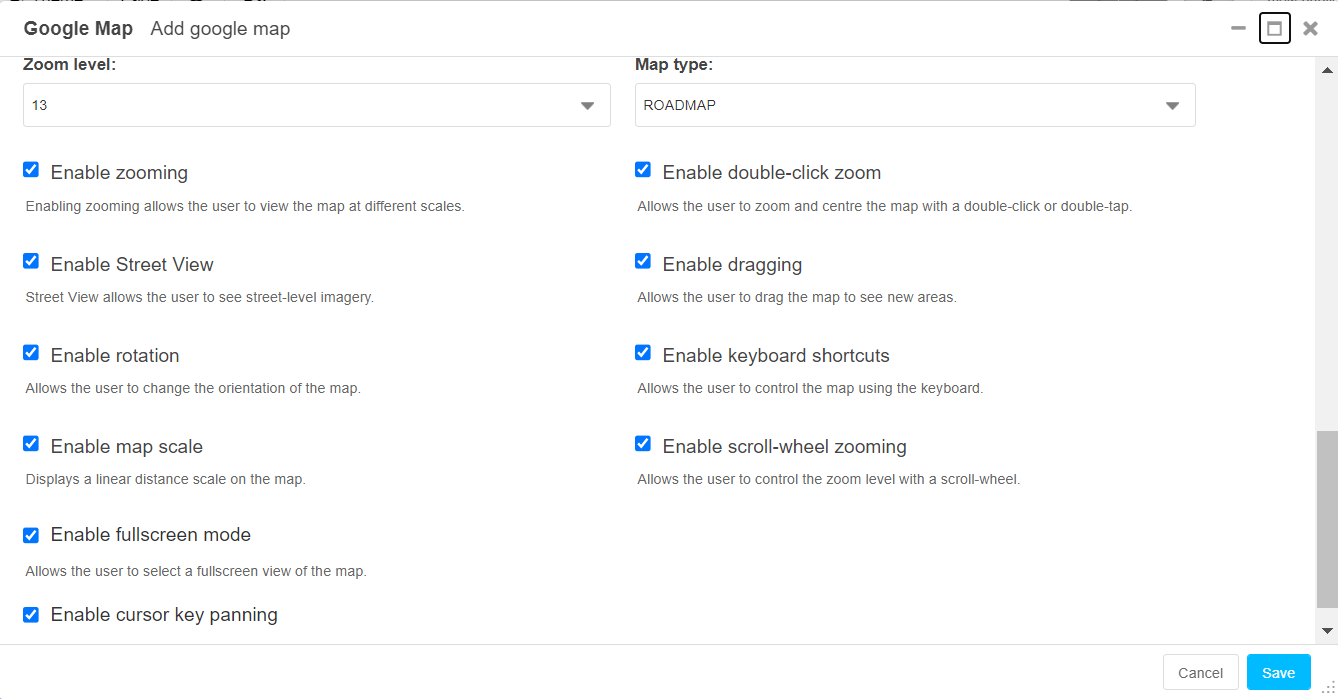Open the Zoom level dropdown
Screen dimensions: 1338x699
316,105
